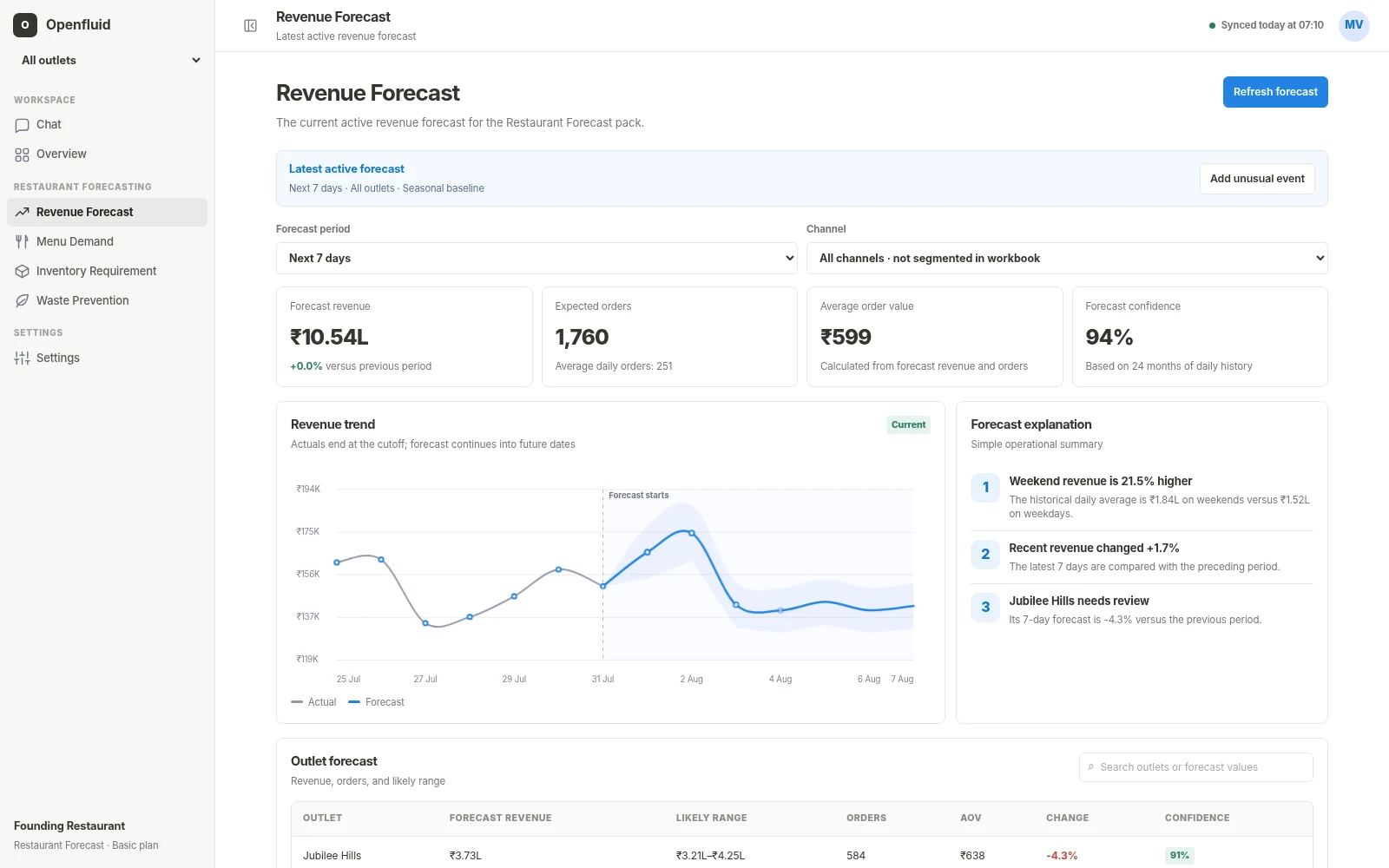Click the Settings sliders icon
Screen dimensions: 1389x868
pyautogui.click(x=23, y=358)
